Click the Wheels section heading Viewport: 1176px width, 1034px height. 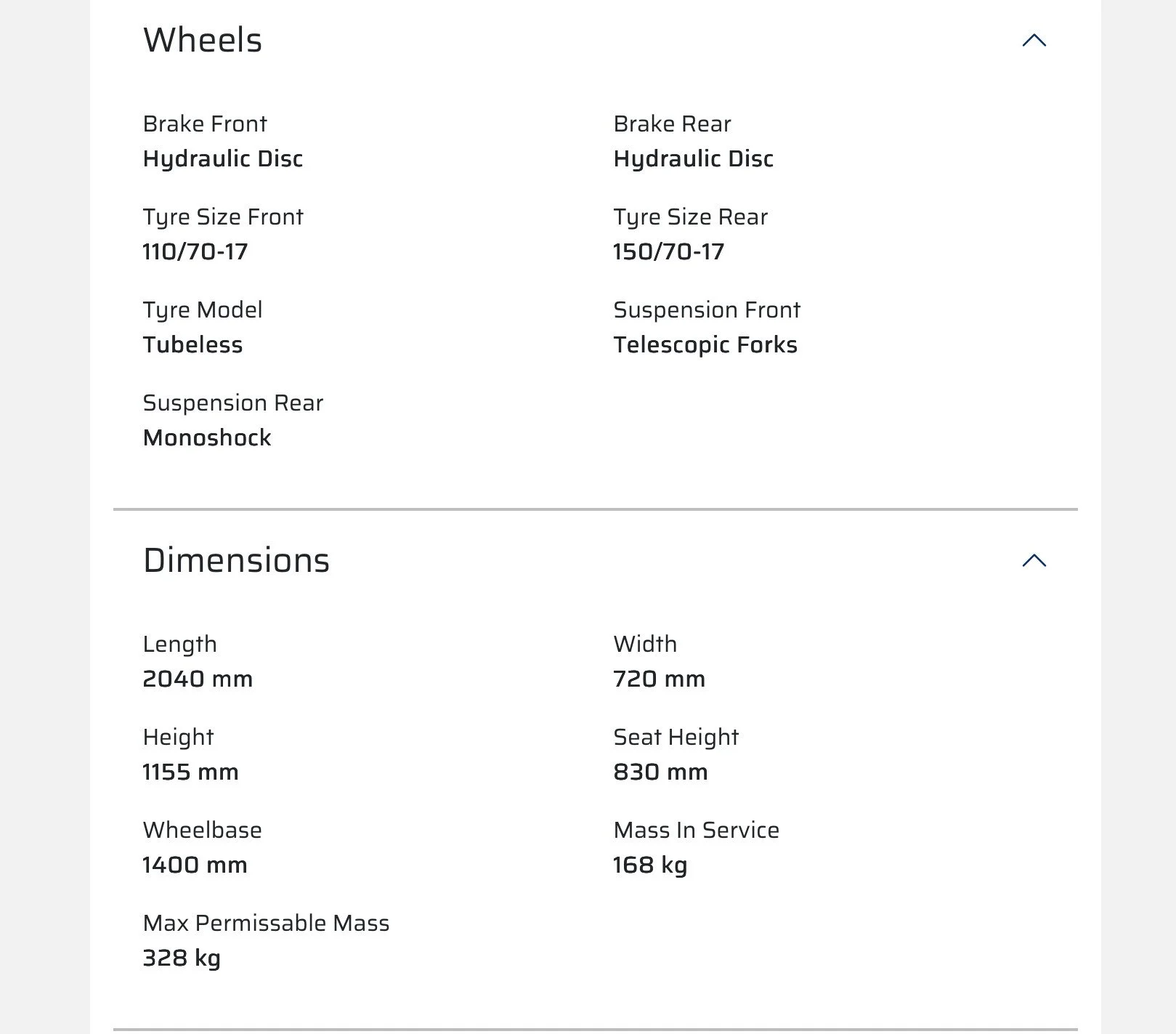pyautogui.click(x=203, y=40)
